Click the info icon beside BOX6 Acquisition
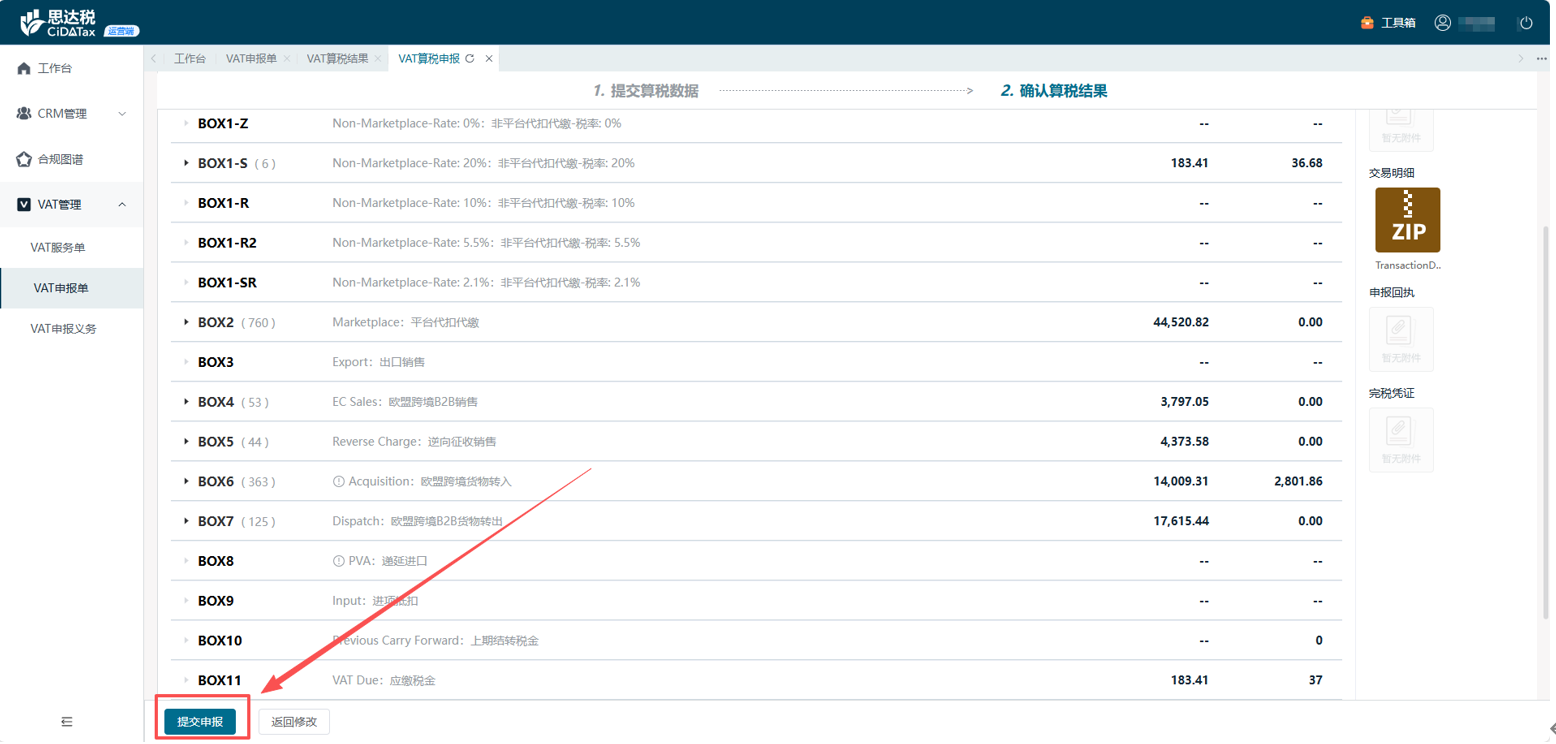 [338, 482]
